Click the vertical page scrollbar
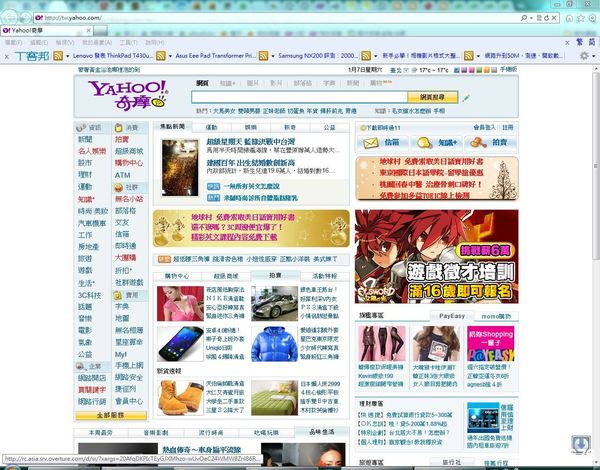 tap(594, 250)
